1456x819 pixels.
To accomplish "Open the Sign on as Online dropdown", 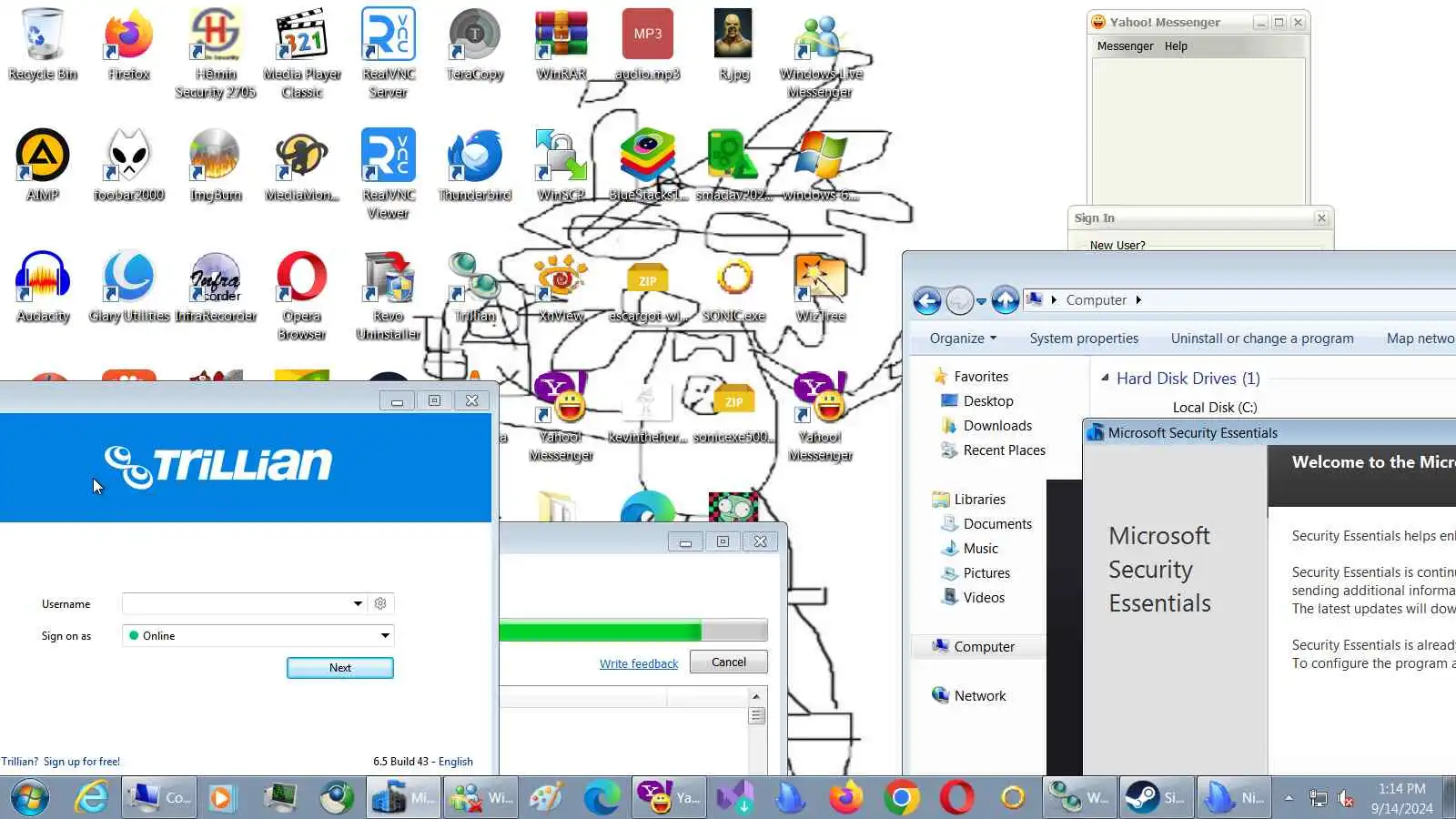I will point(385,635).
